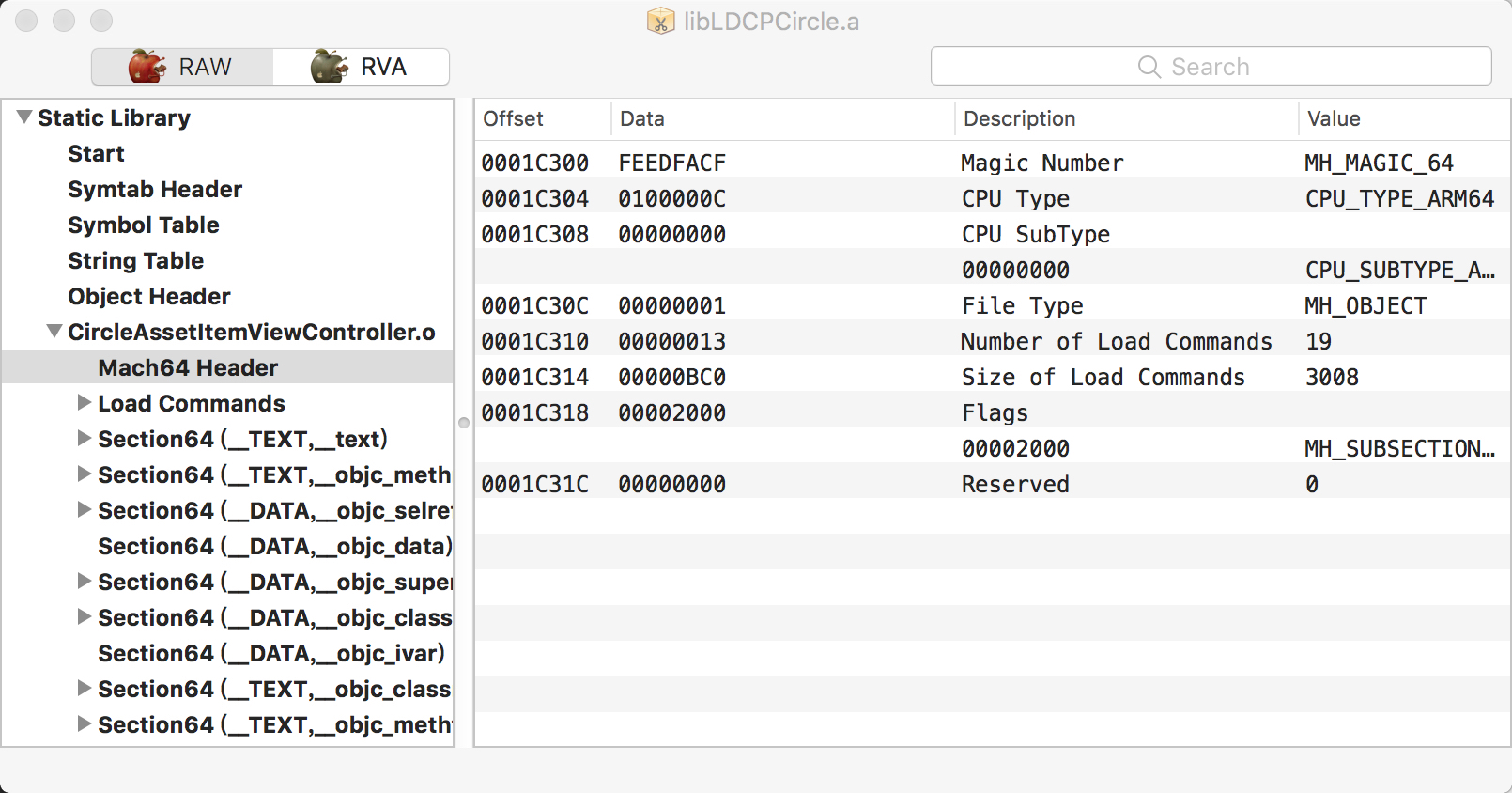This screenshot has height=793, width=1512.
Task: Select the Object Header item
Action: (149, 296)
